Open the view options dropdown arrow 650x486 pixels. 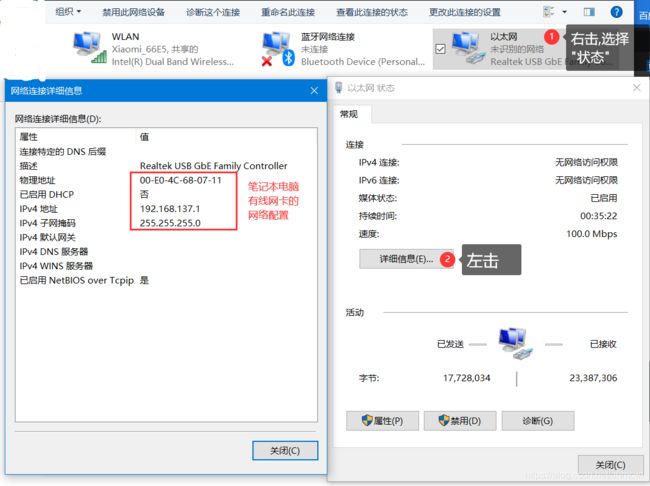click(x=564, y=12)
